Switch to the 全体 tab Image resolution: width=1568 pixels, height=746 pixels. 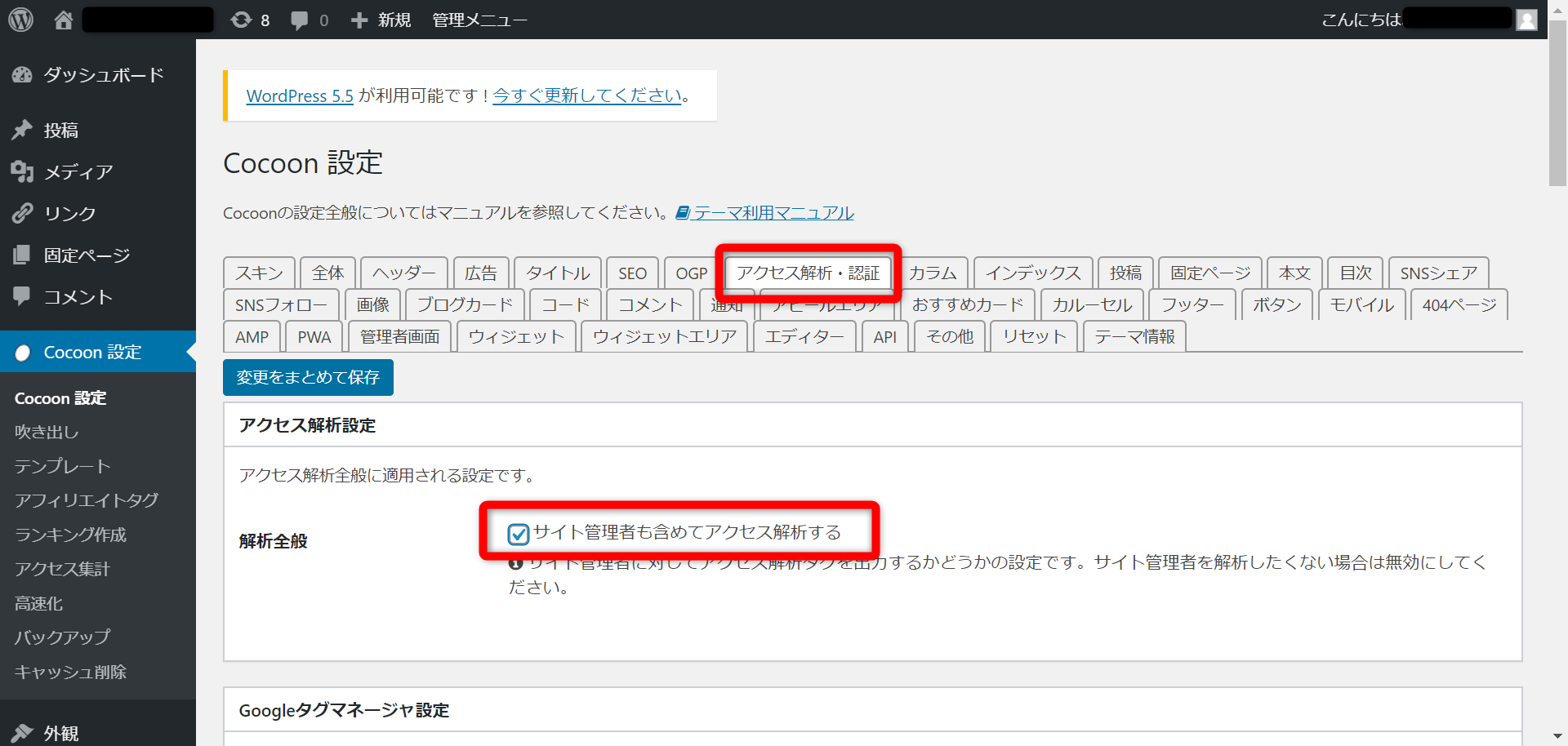pyautogui.click(x=327, y=273)
